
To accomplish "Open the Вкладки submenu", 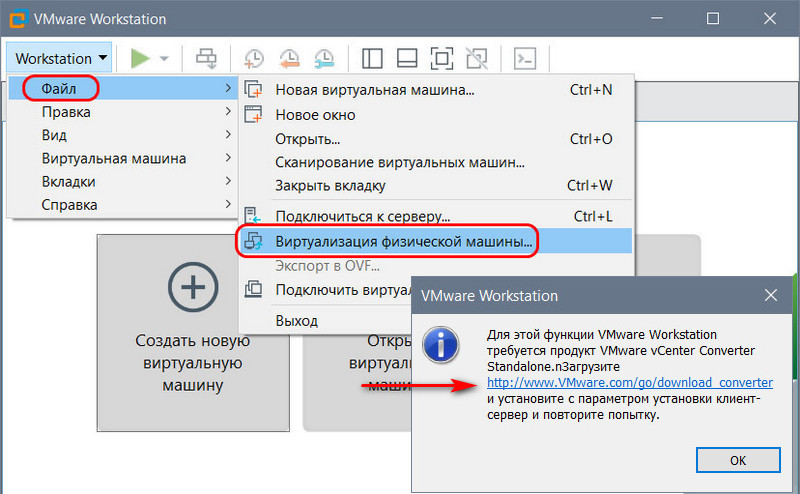I will pyautogui.click(x=122, y=182).
